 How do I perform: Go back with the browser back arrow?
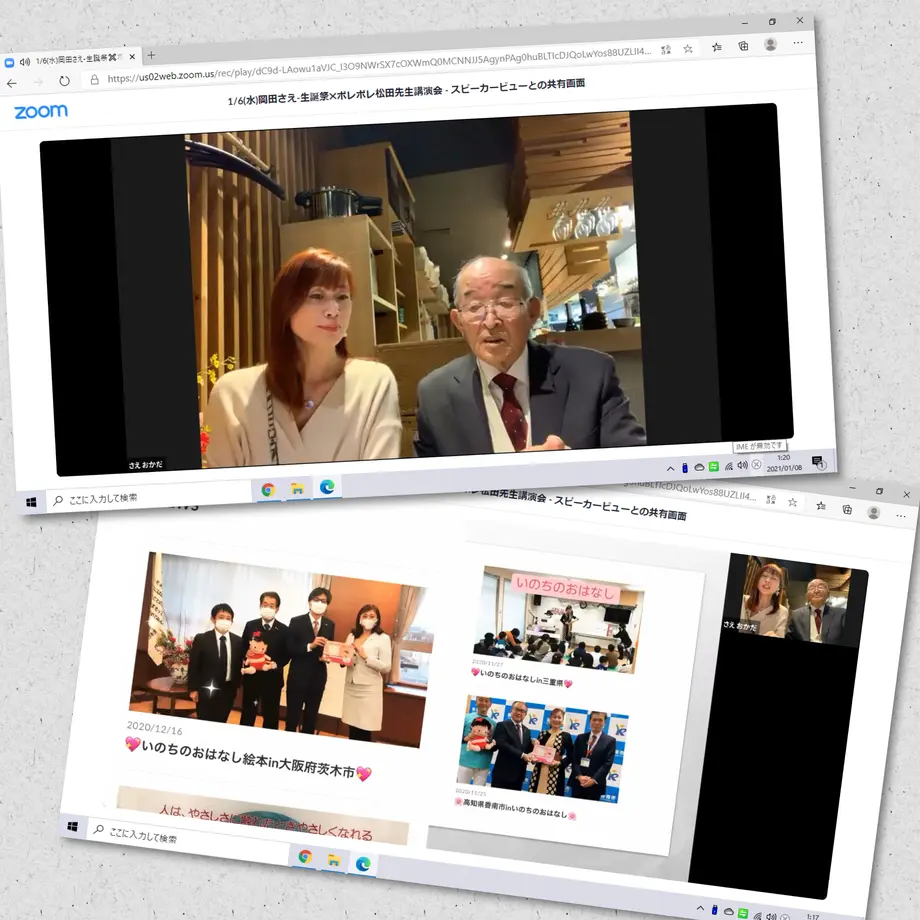coord(12,83)
